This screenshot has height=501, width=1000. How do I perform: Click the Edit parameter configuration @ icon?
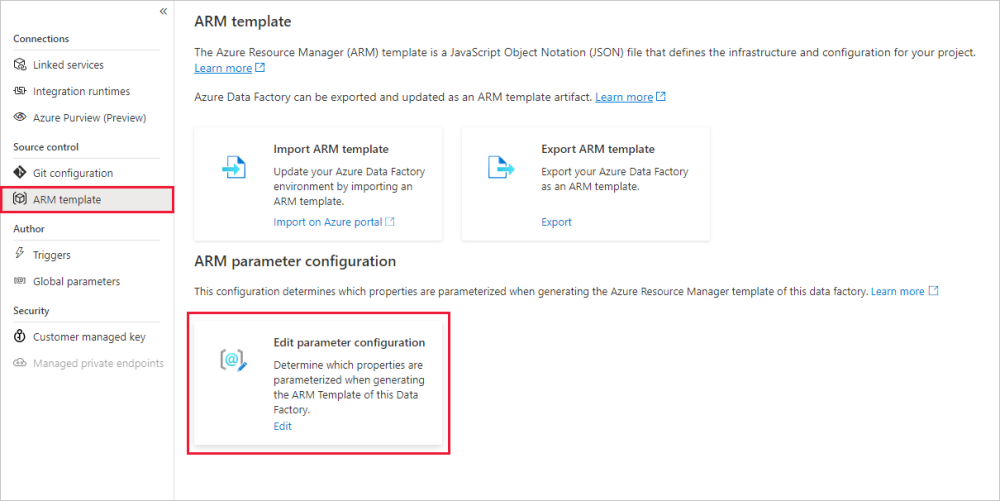(x=233, y=360)
